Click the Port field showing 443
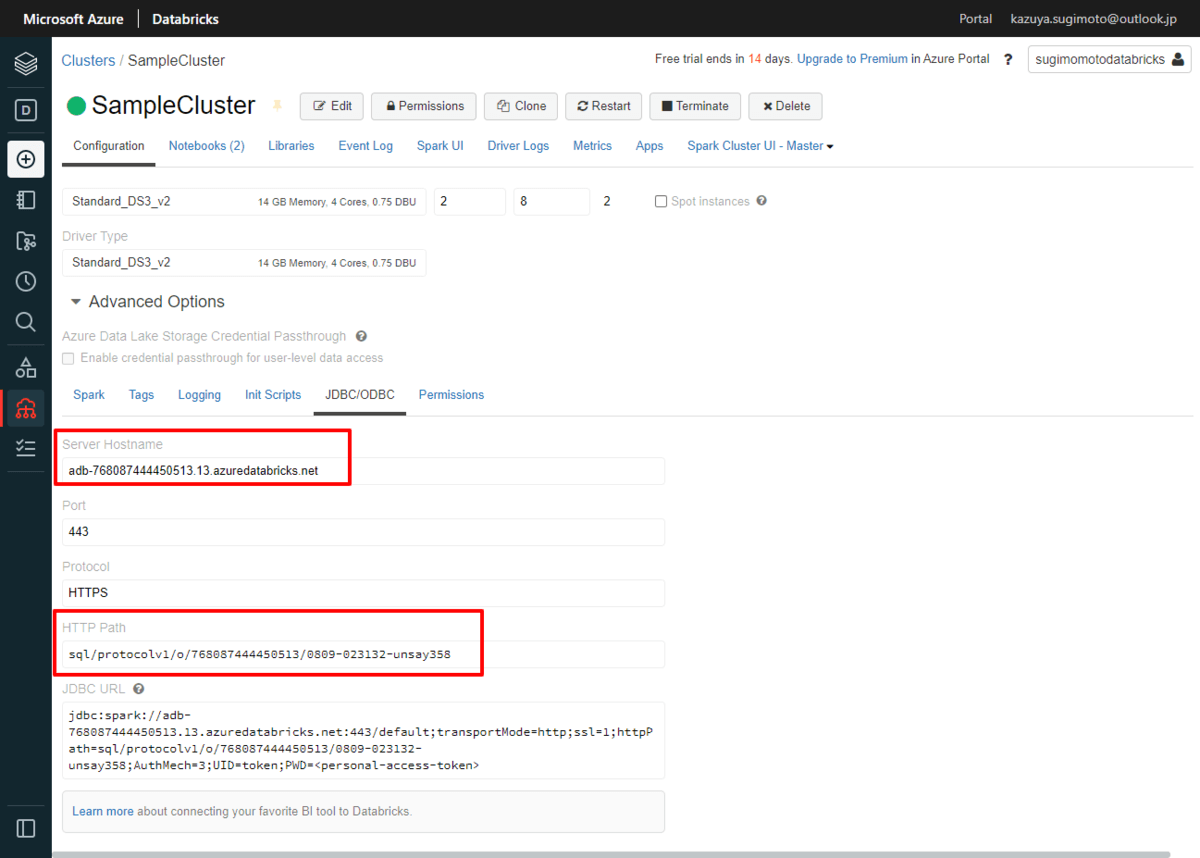The image size is (1200, 858). point(363,532)
